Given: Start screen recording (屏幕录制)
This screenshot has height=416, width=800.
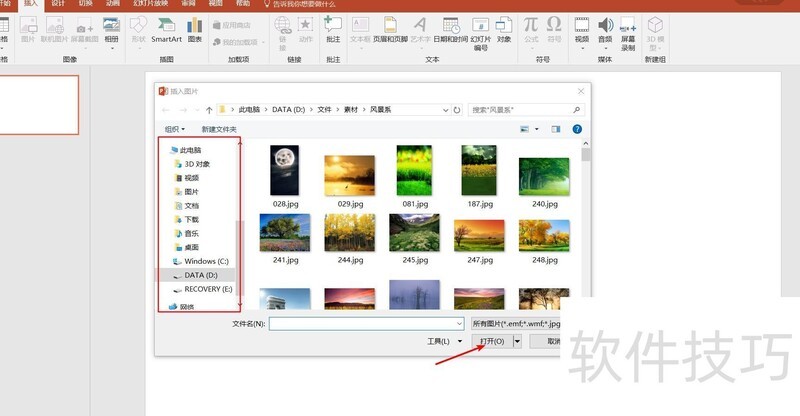Looking at the screenshot, I should (x=628, y=34).
